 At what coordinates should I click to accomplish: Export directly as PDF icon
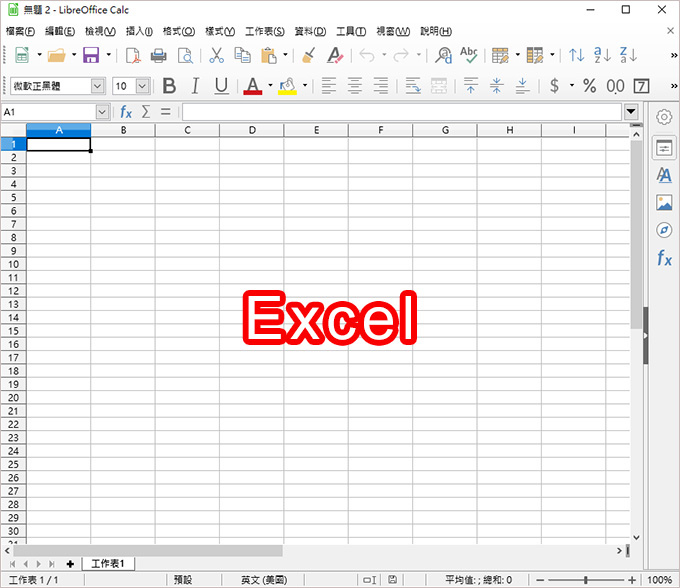tap(133, 56)
